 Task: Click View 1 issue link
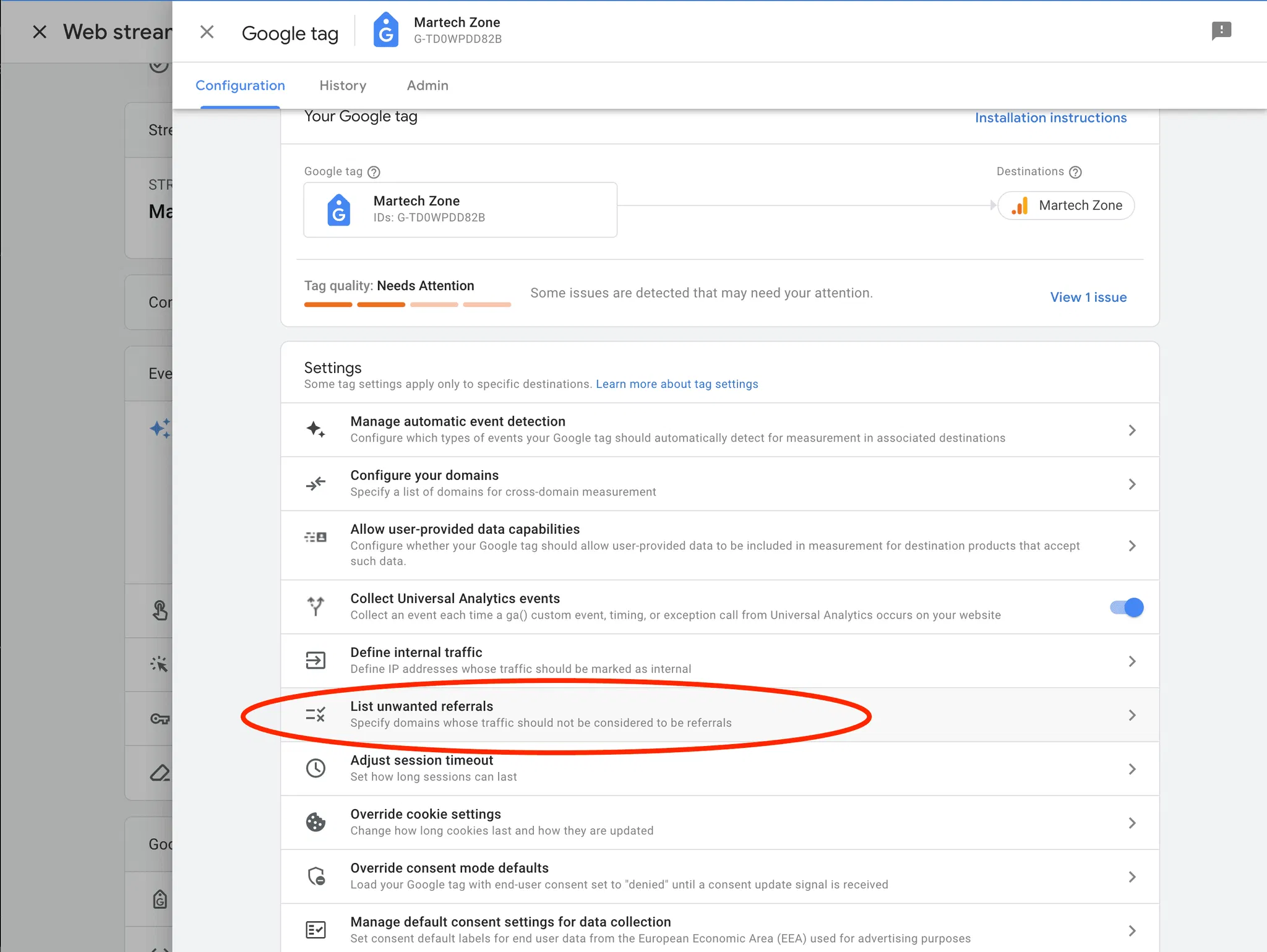point(1088,298)
